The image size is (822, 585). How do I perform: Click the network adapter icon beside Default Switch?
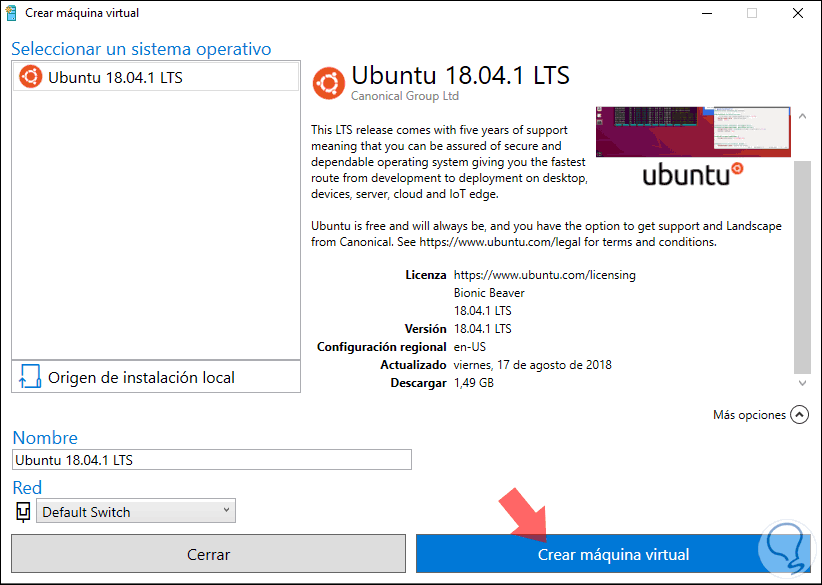(24, 512)
